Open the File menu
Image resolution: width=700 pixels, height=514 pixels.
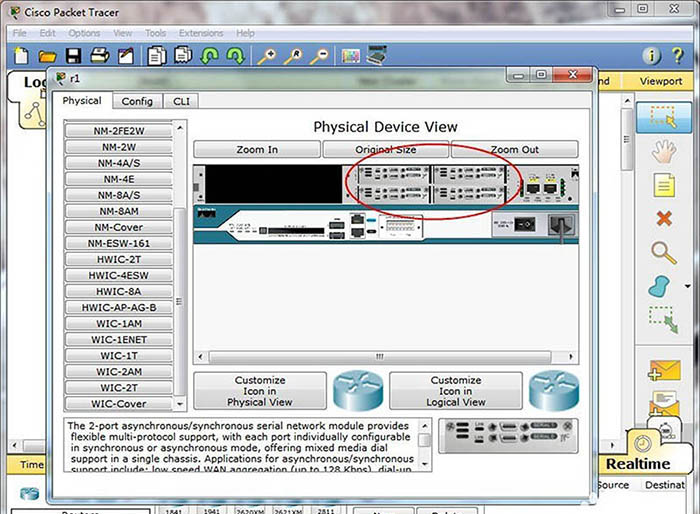[19, 33]
